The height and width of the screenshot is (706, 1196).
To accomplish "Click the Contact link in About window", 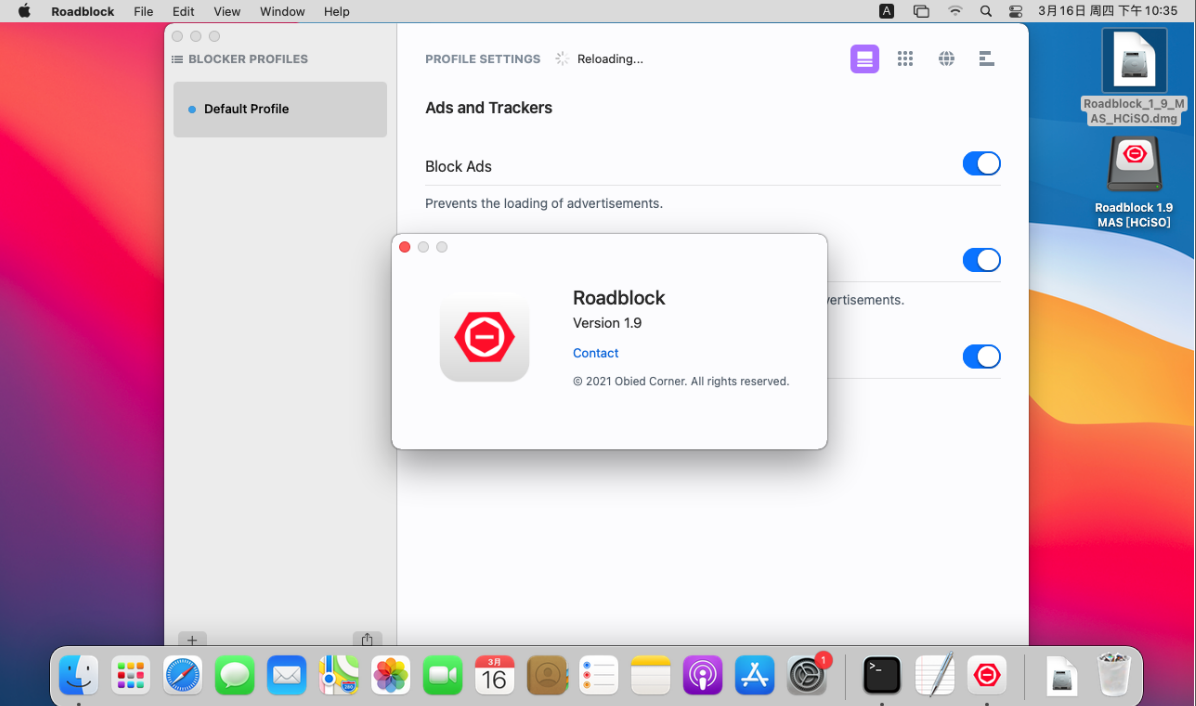I will (x=595, y=353).
